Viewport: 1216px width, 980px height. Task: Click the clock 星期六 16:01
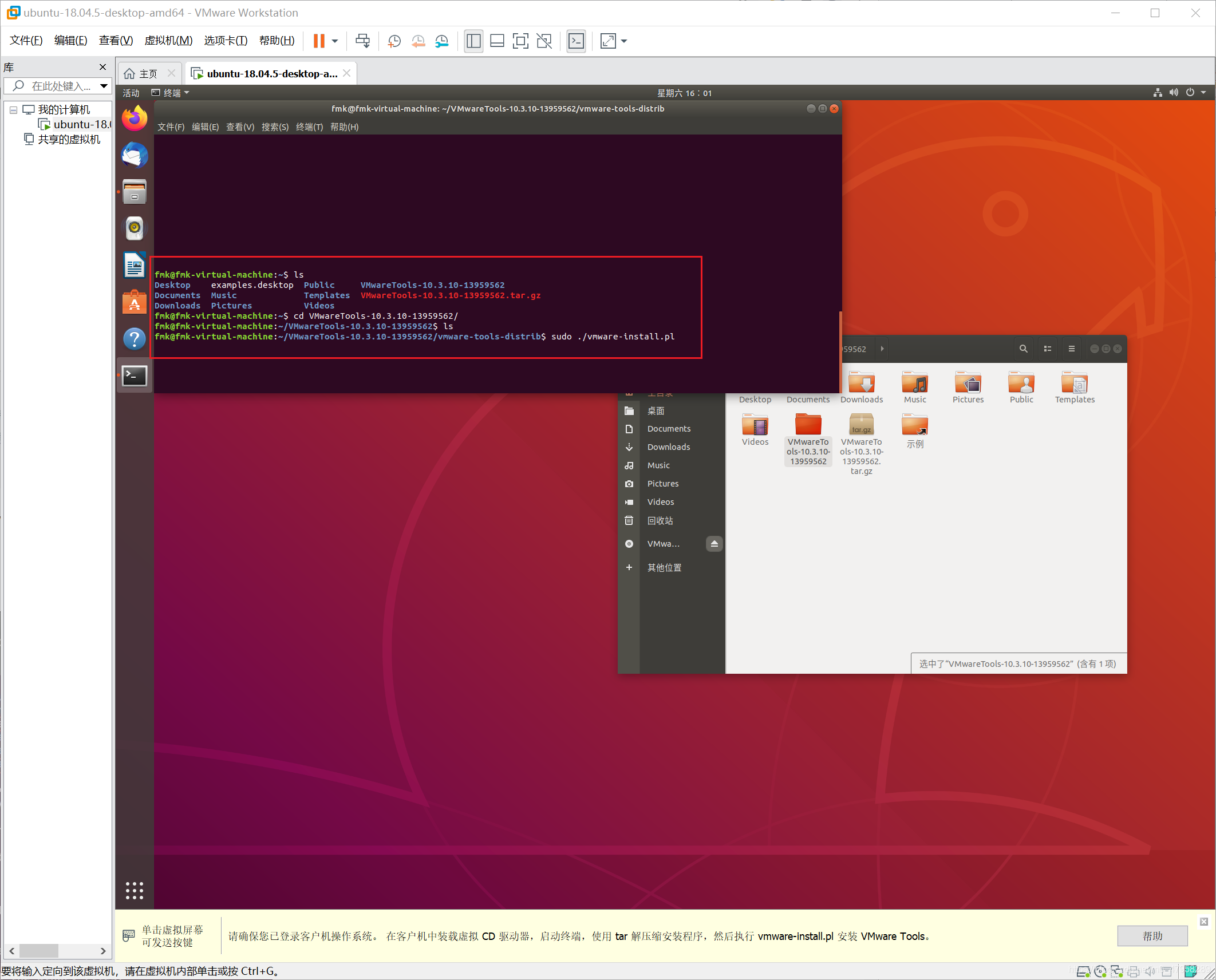pos(684,93)
